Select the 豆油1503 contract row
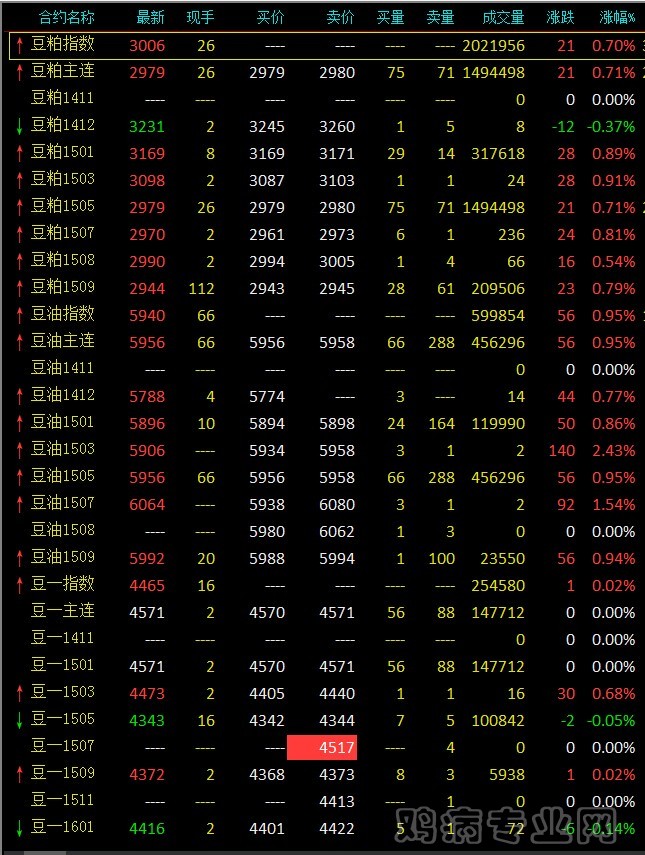Screen dimensions: 645x855 coord(326,450)
